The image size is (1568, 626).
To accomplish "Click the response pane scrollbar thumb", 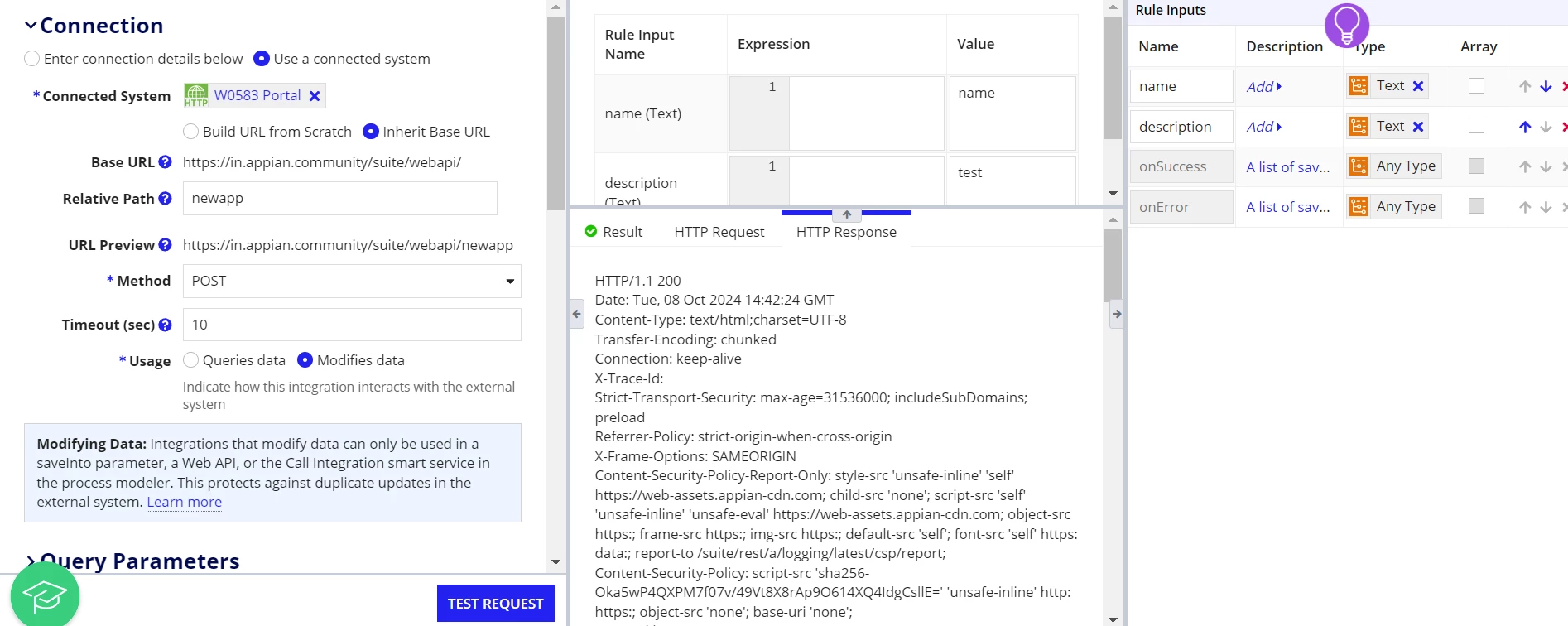I will (x=1113, y=265).
